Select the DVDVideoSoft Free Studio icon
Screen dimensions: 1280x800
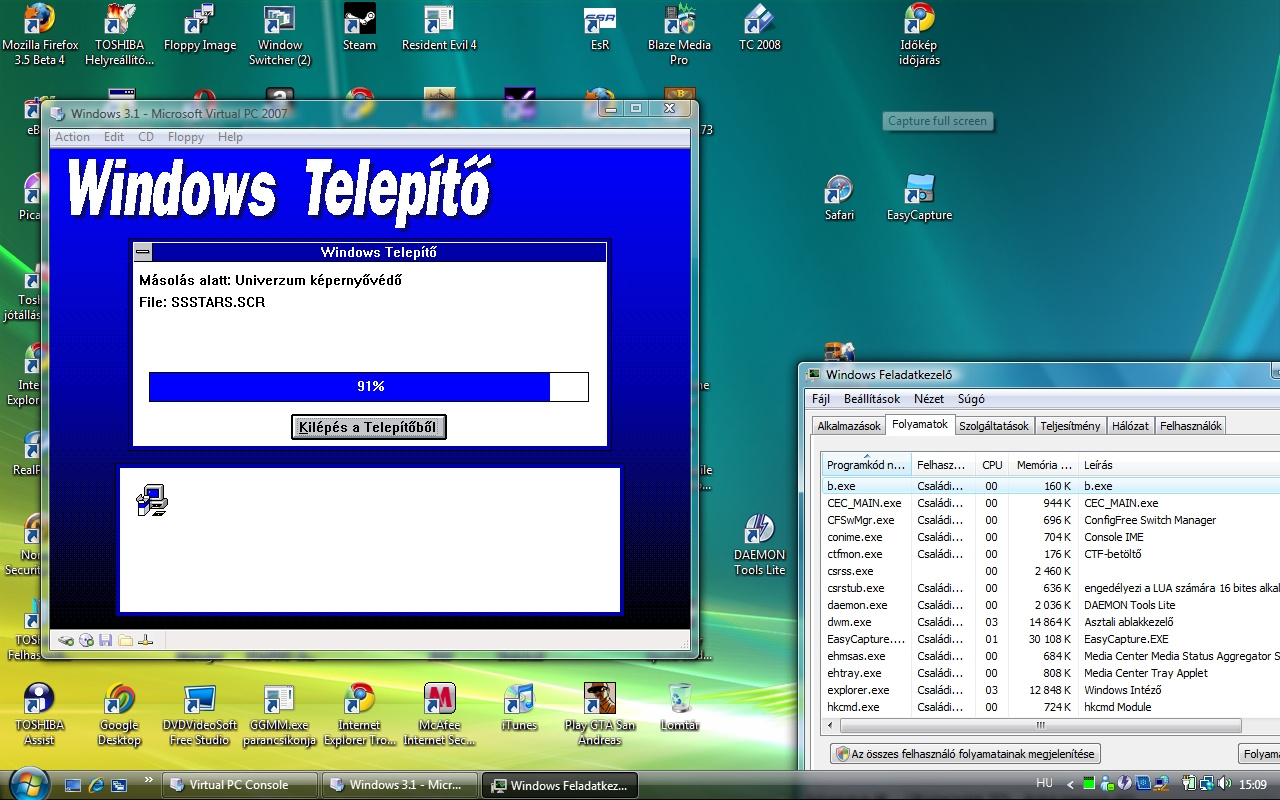tap(200, 715)
